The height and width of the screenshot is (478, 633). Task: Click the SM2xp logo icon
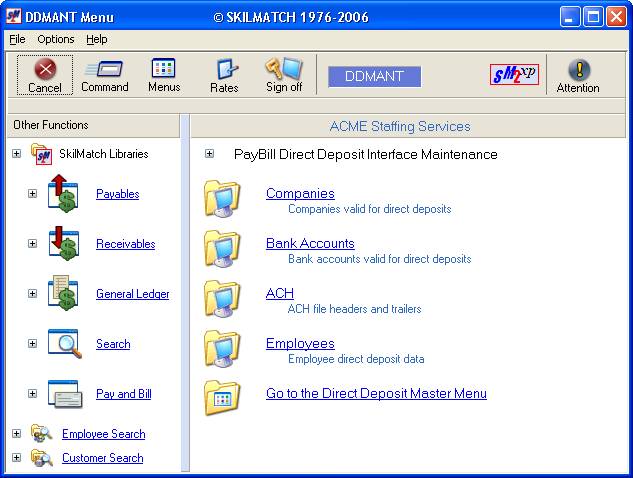(514, 74)
